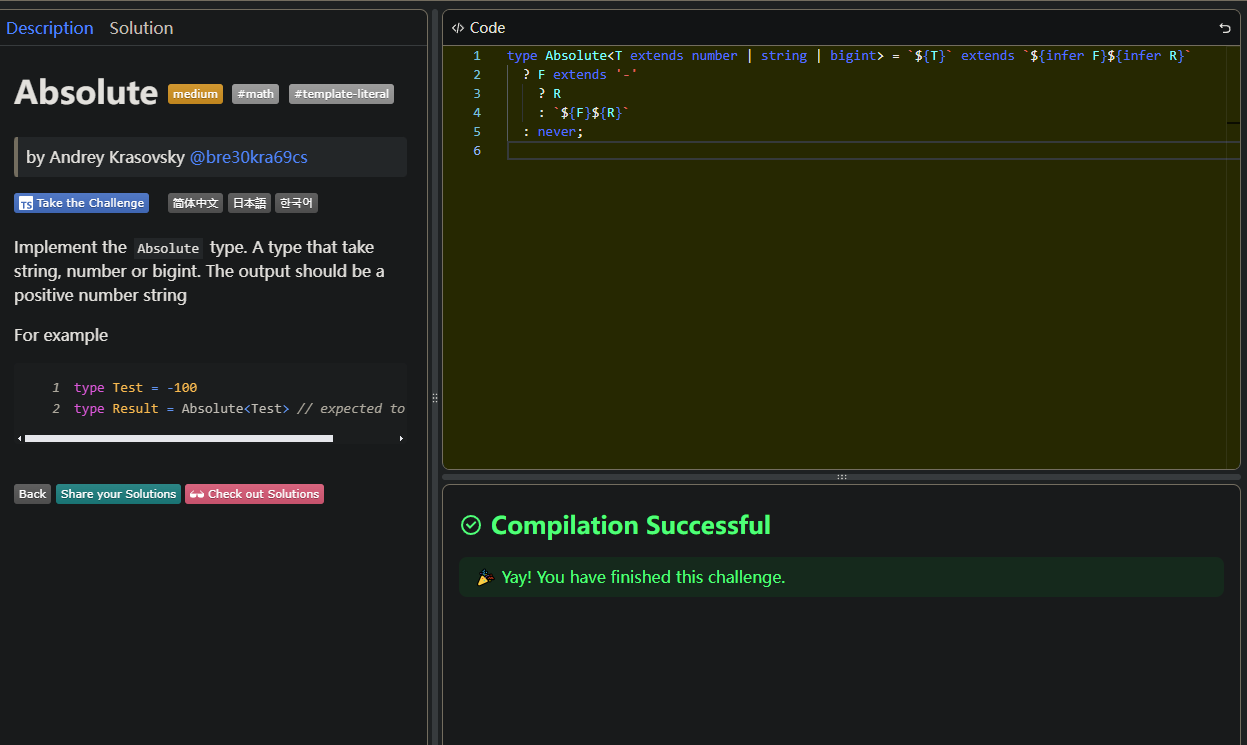Click the 'Yay! You have finished this challenge.' message
The image size is (1247, 745).
(x=643, y=577)
